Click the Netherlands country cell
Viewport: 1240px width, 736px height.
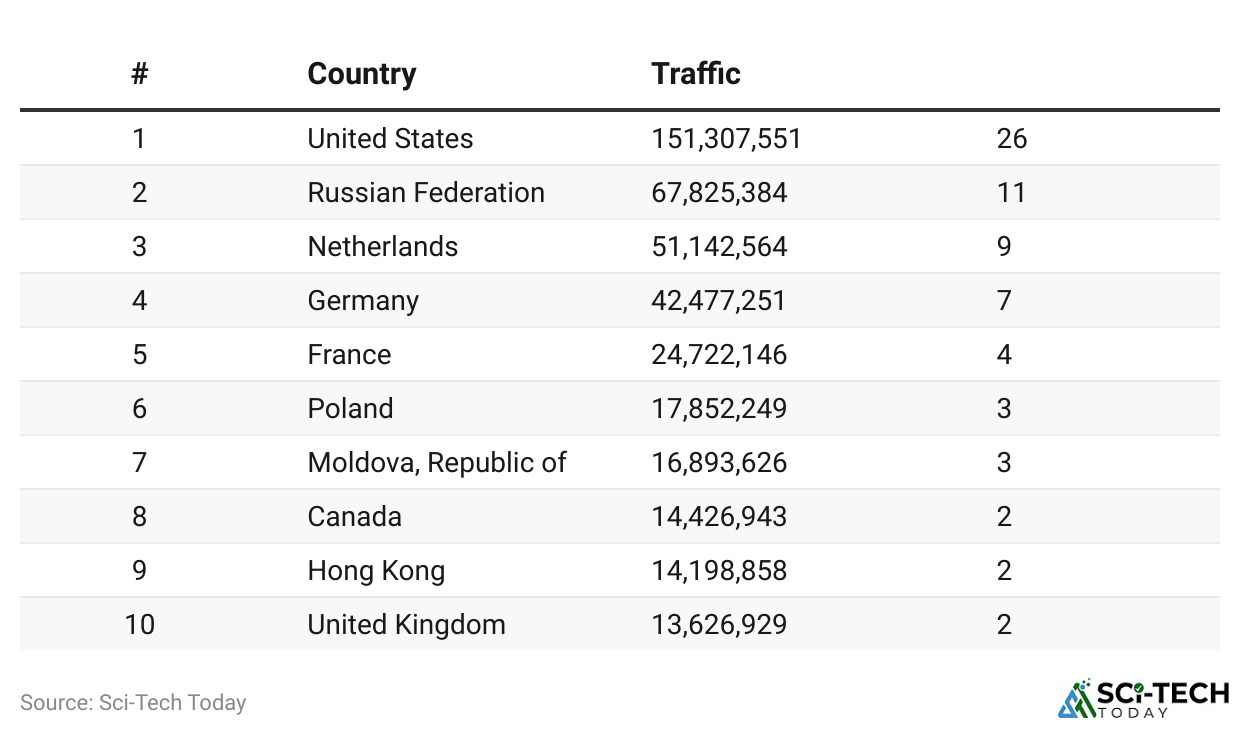click(x=383, y=246)
